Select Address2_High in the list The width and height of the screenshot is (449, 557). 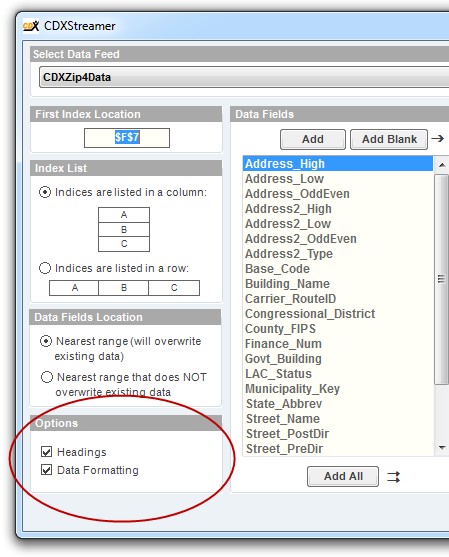tap(338, 209)
